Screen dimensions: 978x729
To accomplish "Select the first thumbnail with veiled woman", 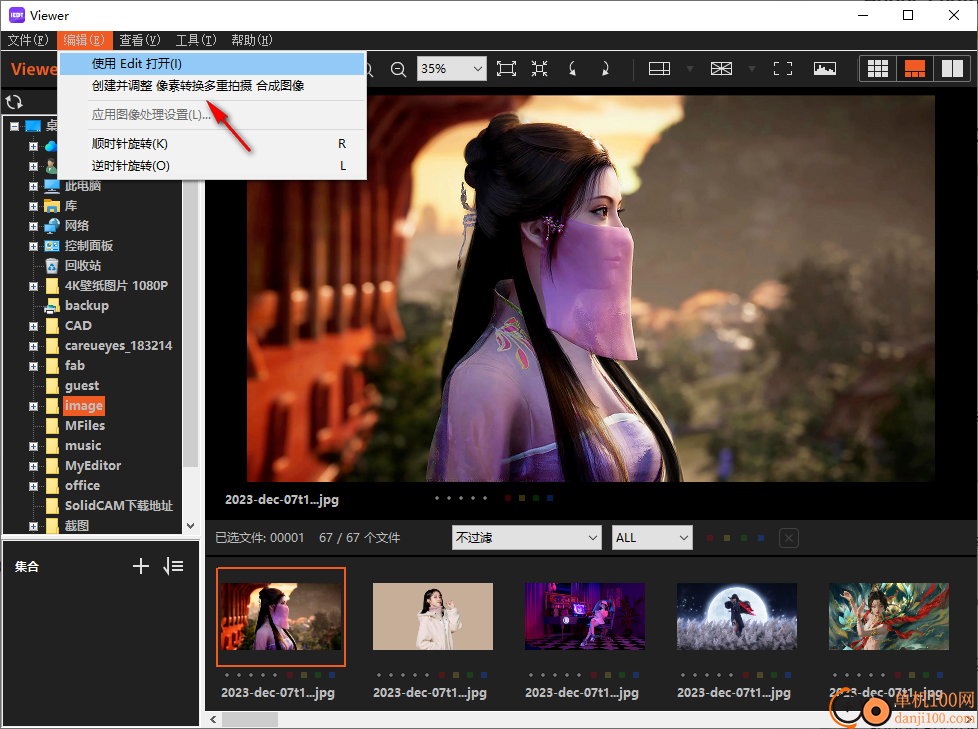I will click(281, 616).
